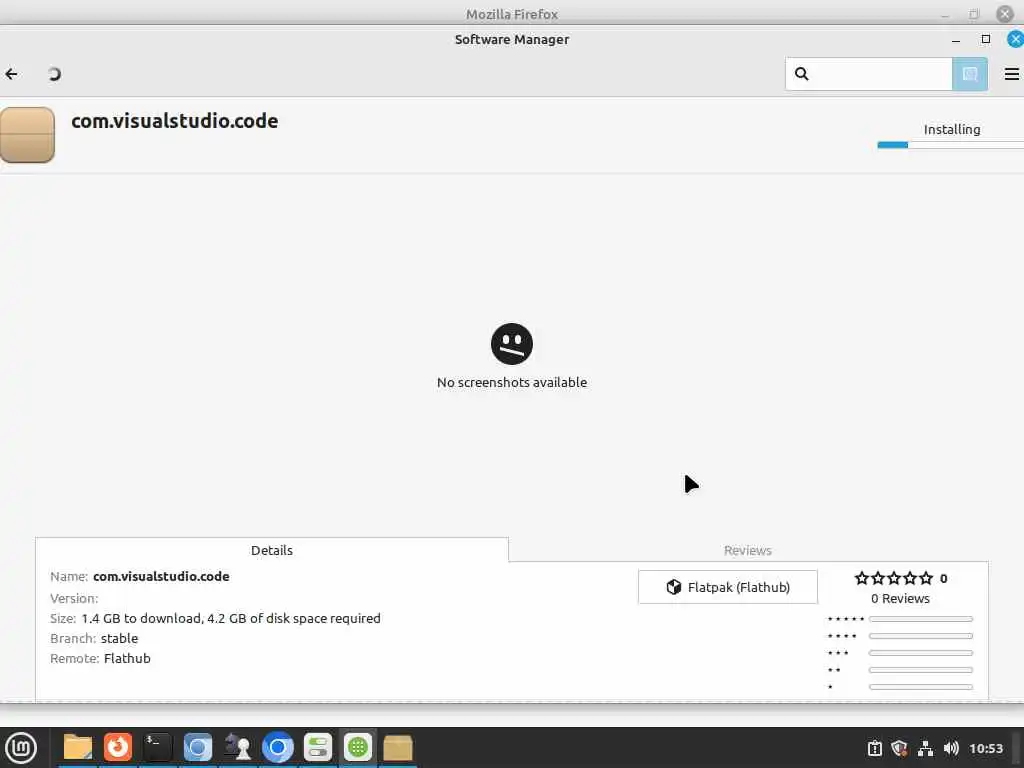
Task: Click the loading spinner indicator
Action: (x=54, y=74)
